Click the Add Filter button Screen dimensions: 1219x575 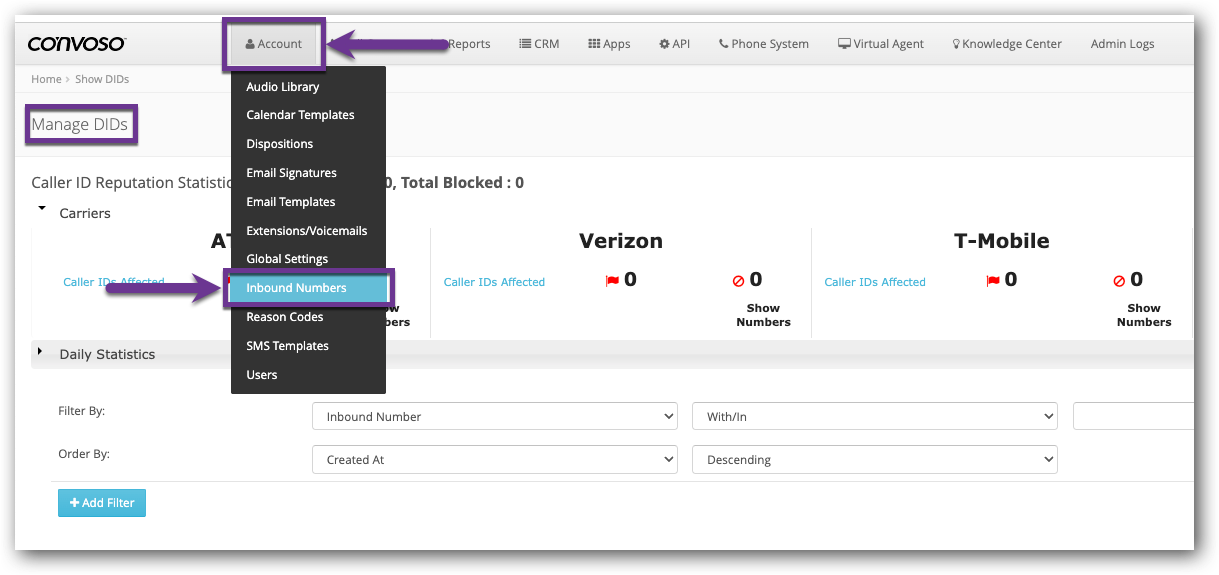102,503
